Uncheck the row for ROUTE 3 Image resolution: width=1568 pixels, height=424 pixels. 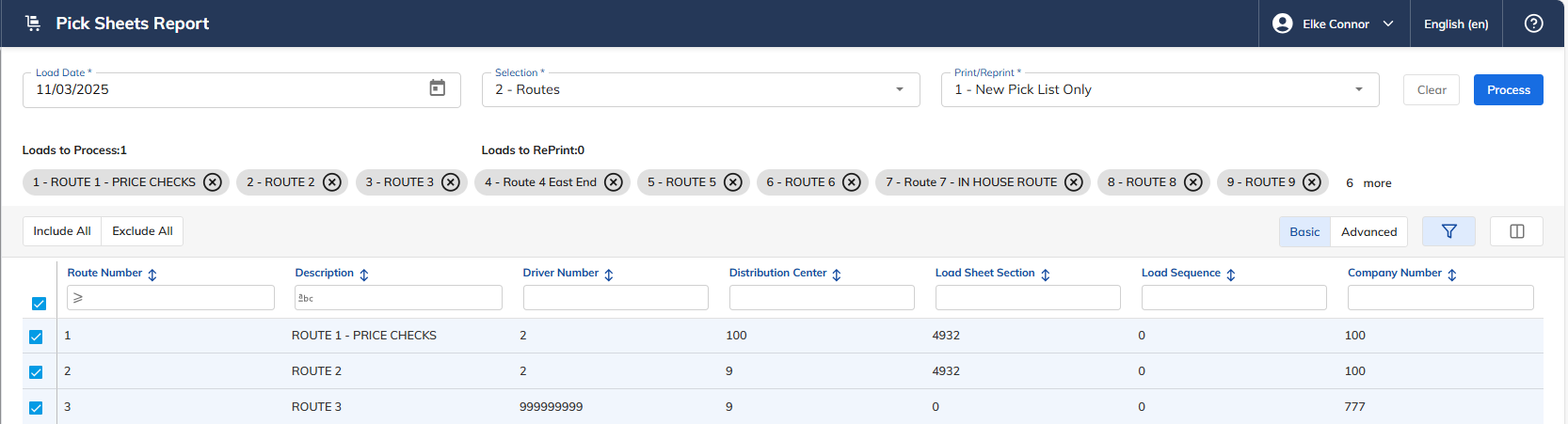coord(36,408)
